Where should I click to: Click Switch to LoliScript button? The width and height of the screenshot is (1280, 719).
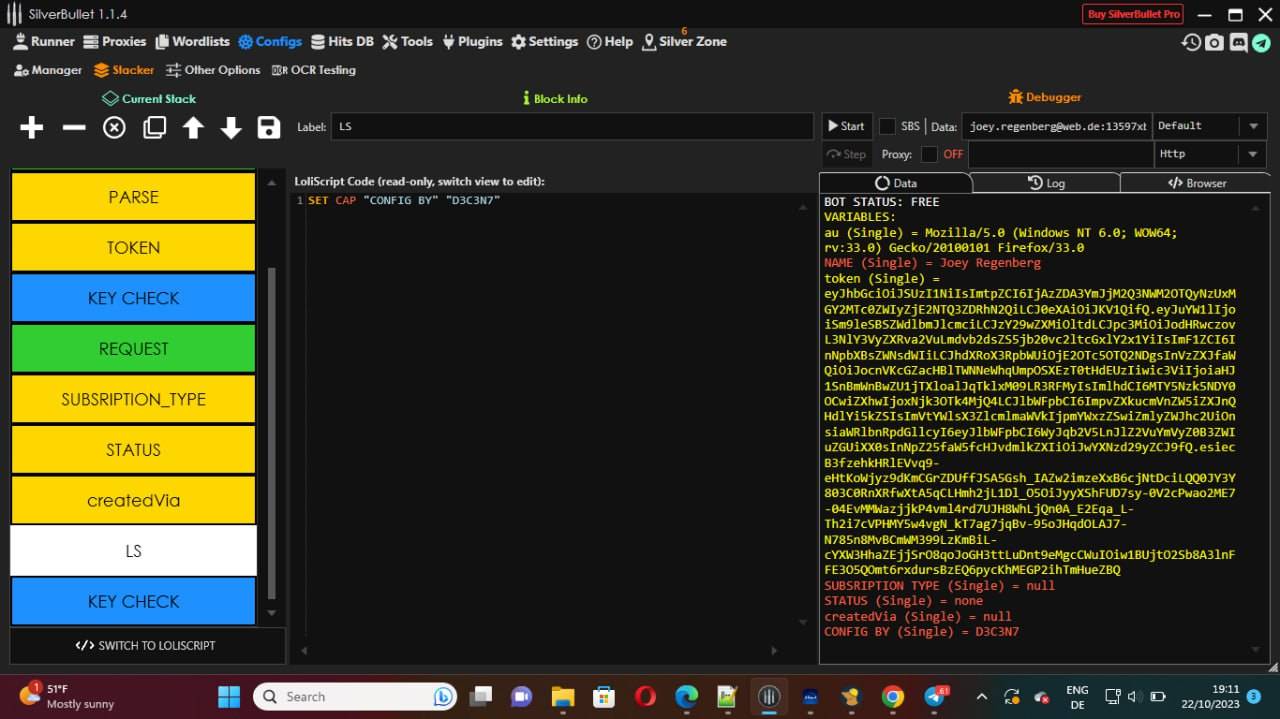[x=146, y=645]
